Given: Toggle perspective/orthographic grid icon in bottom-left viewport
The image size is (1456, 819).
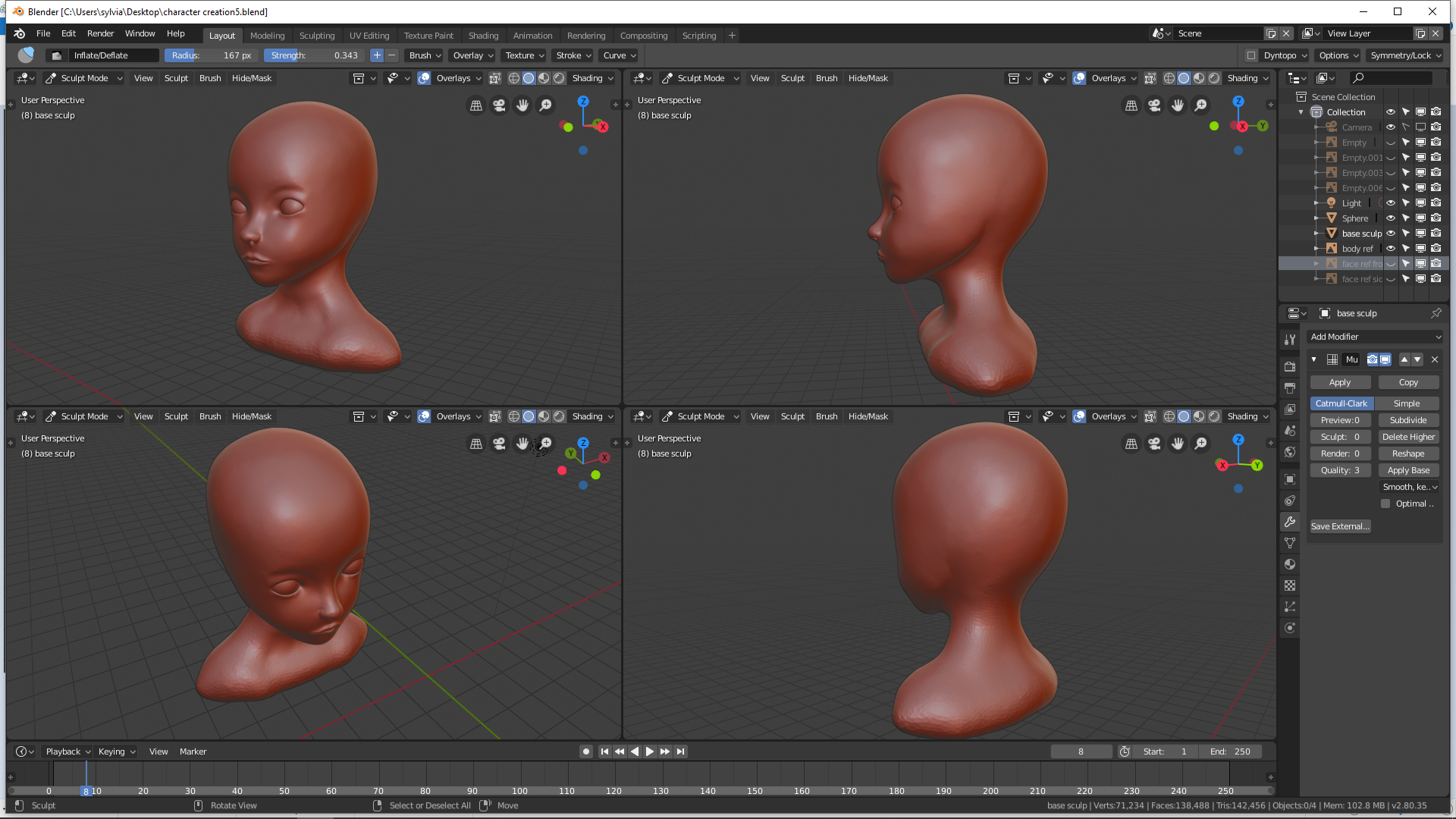Looking at the screenshot, I should pos(476,444).
